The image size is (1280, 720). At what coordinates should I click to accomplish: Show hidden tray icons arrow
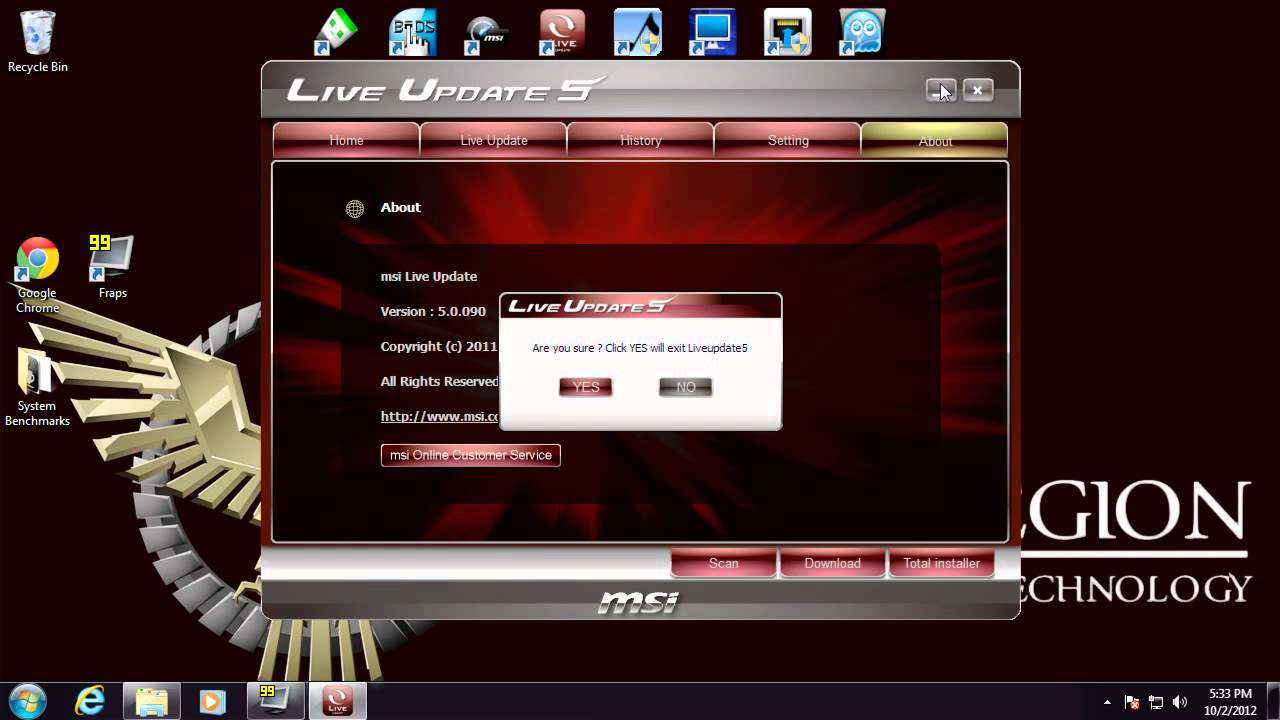click(x=1107, y=702)
